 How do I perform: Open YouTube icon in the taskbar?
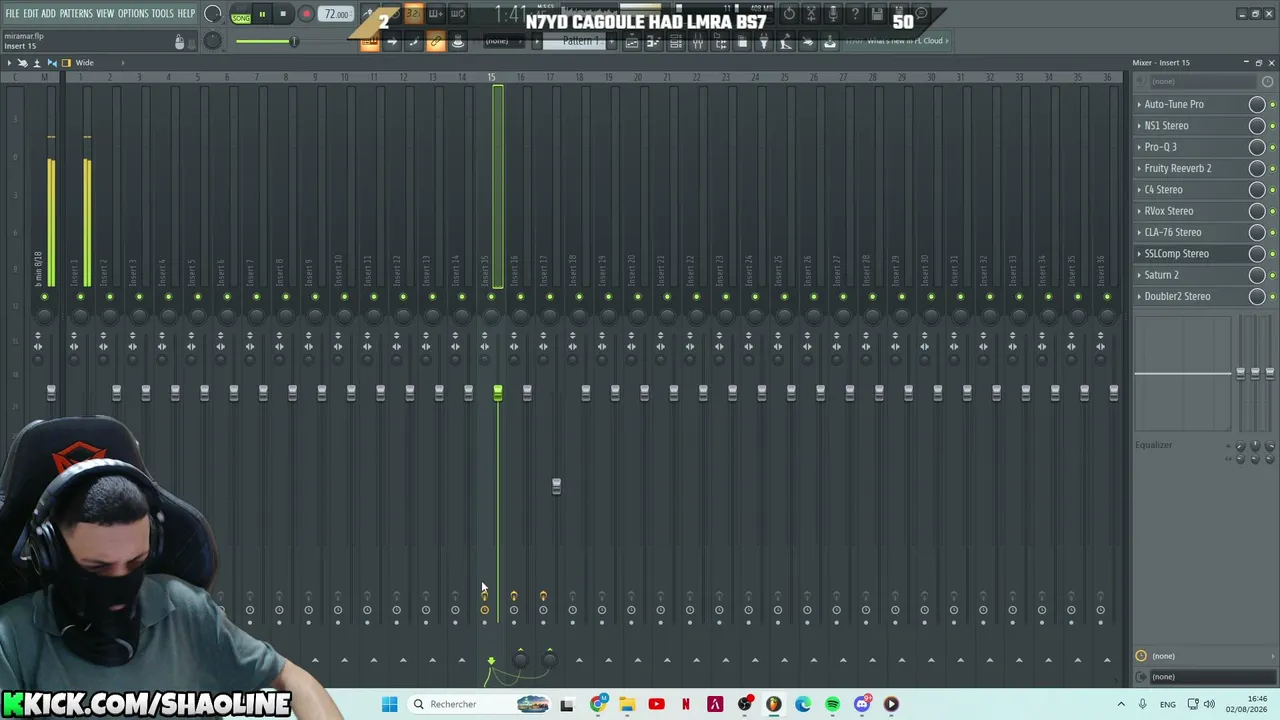click(656, 704)
